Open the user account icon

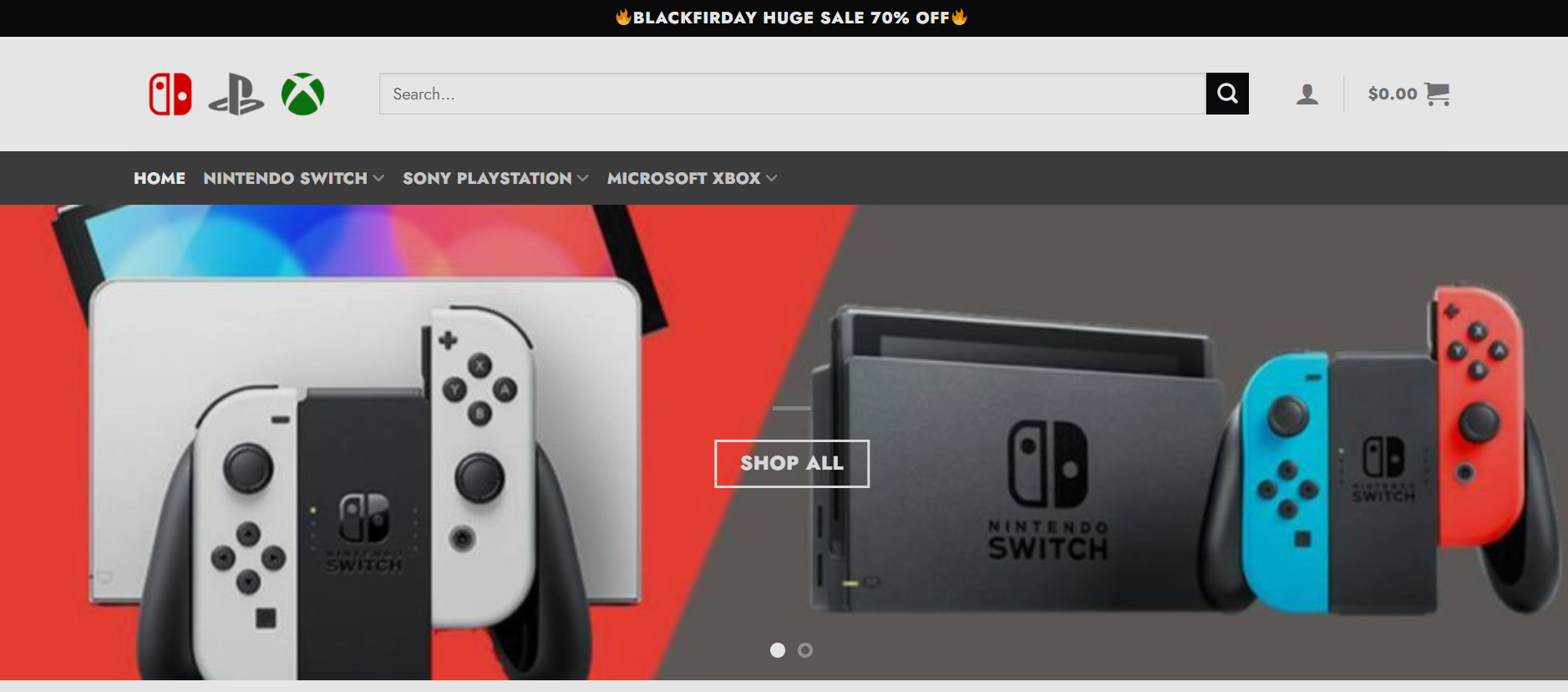pos(1307,94)
